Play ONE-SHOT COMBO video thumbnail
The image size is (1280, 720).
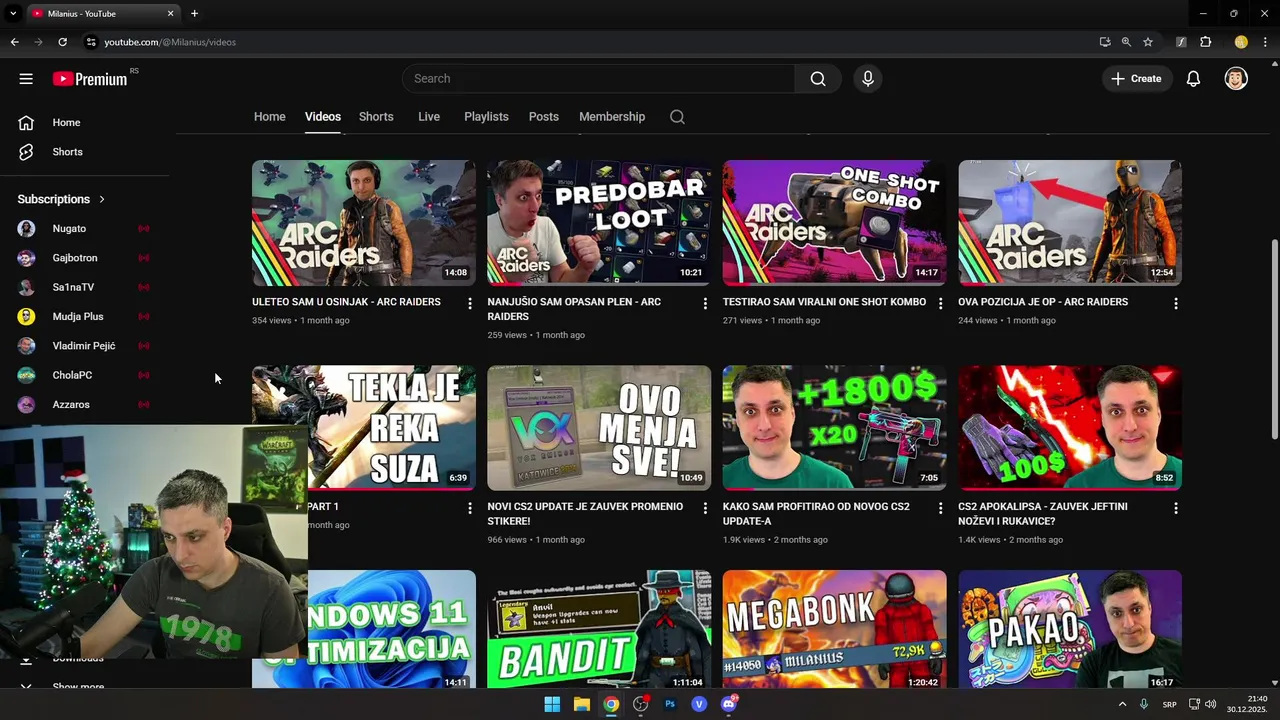click(x=835, y=223)
